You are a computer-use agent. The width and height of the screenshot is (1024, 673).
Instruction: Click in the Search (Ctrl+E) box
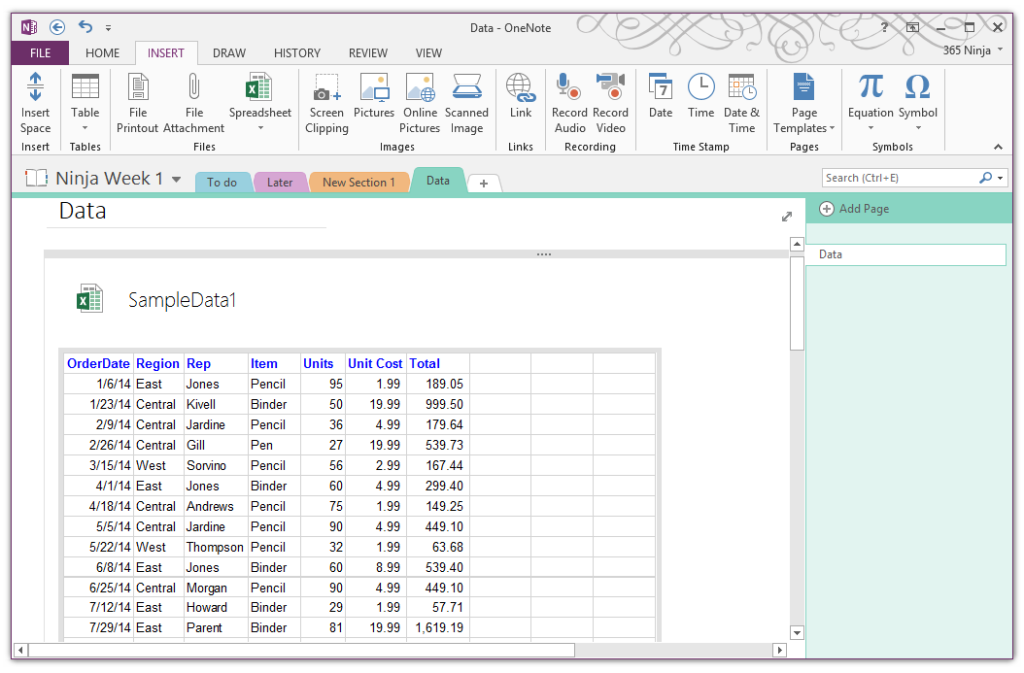[x=900, y=178]
